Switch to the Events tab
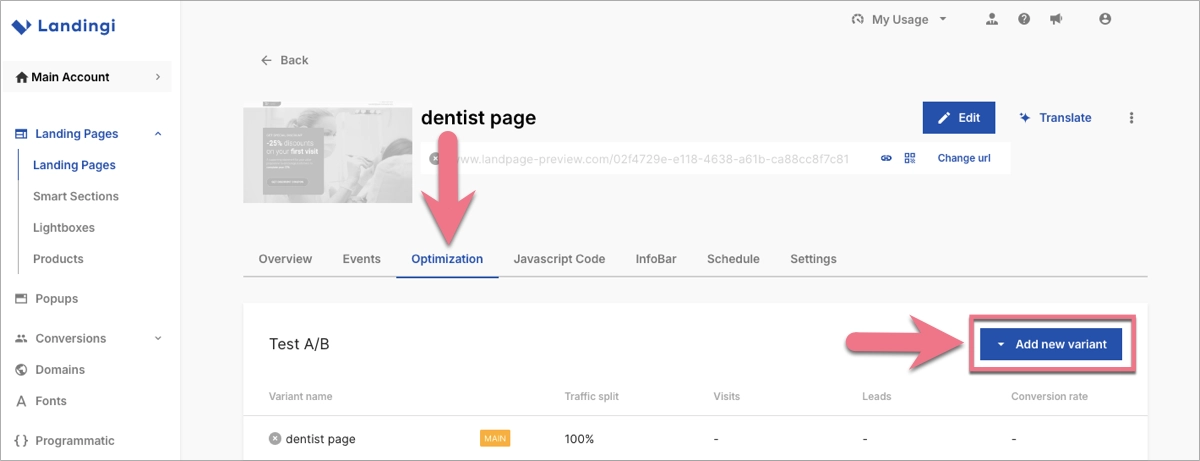The height and width of the screenshot is (461, 1200). 361,258
